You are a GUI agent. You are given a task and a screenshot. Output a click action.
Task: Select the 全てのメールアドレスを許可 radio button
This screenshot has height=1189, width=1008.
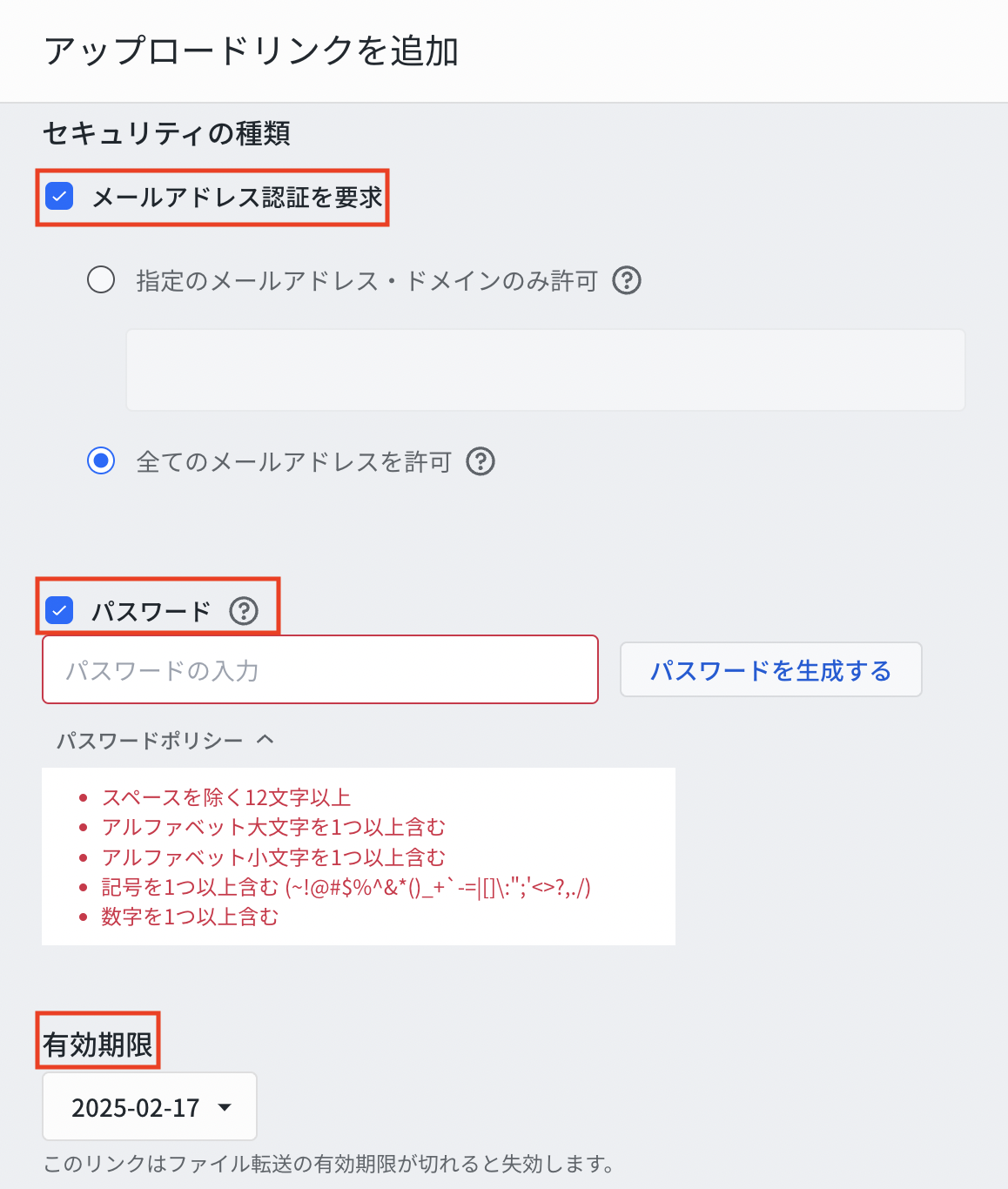click(x=101, y=460)
